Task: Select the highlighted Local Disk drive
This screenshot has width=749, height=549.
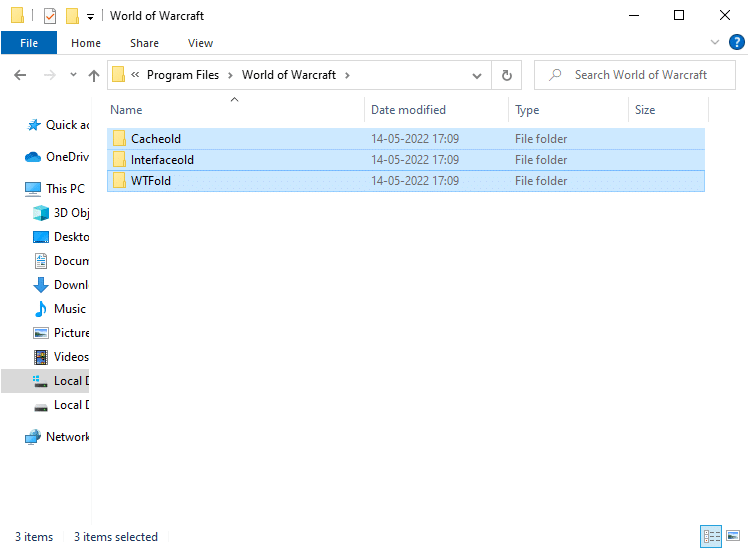Action: click(45, 381)
